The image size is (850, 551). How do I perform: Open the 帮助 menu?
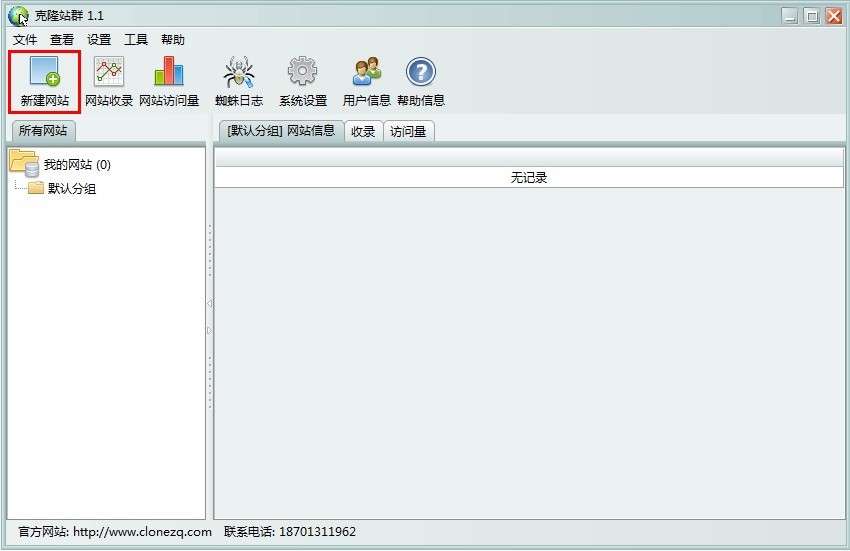(173, 40)
